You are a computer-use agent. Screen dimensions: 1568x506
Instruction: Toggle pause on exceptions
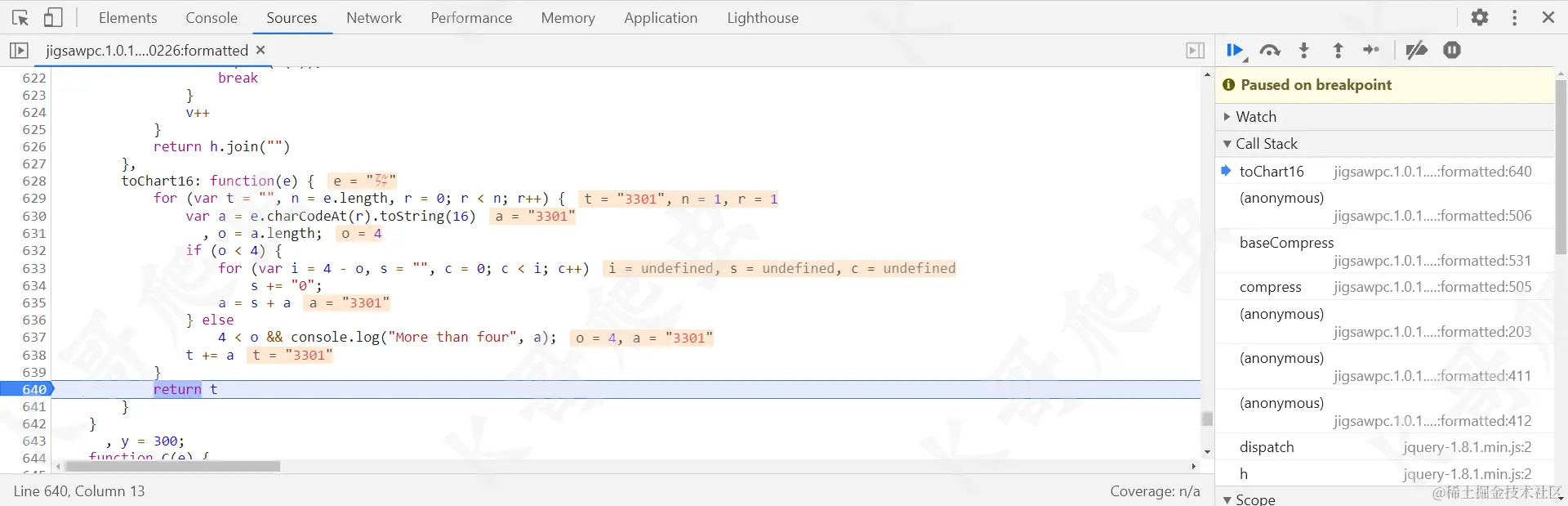click(x=1451, y=51)
